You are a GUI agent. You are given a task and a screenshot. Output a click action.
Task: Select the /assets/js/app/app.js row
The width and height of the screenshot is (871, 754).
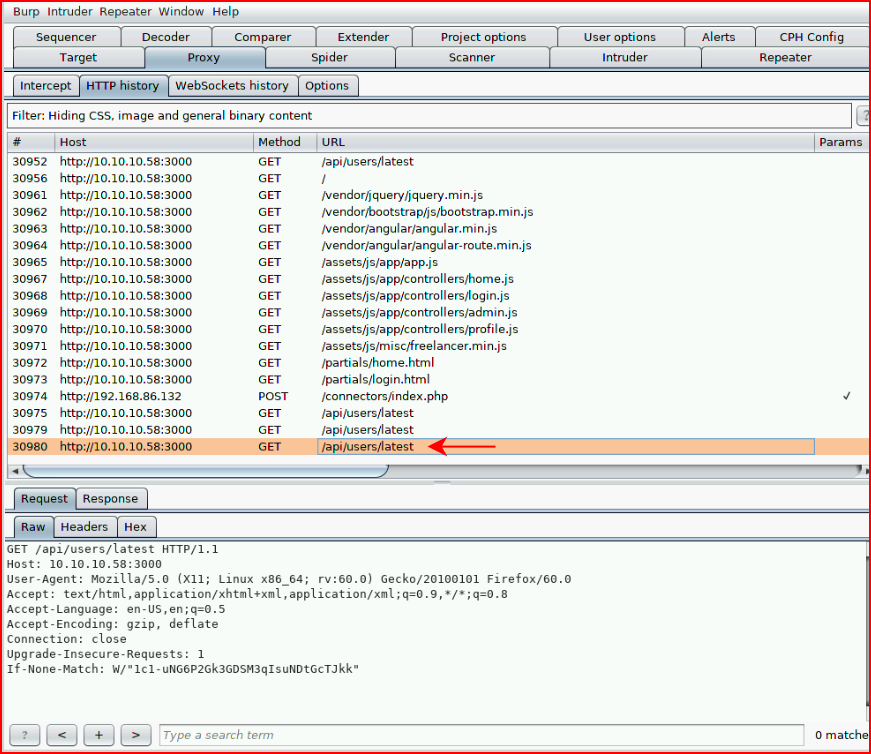(x=438, y=262)
